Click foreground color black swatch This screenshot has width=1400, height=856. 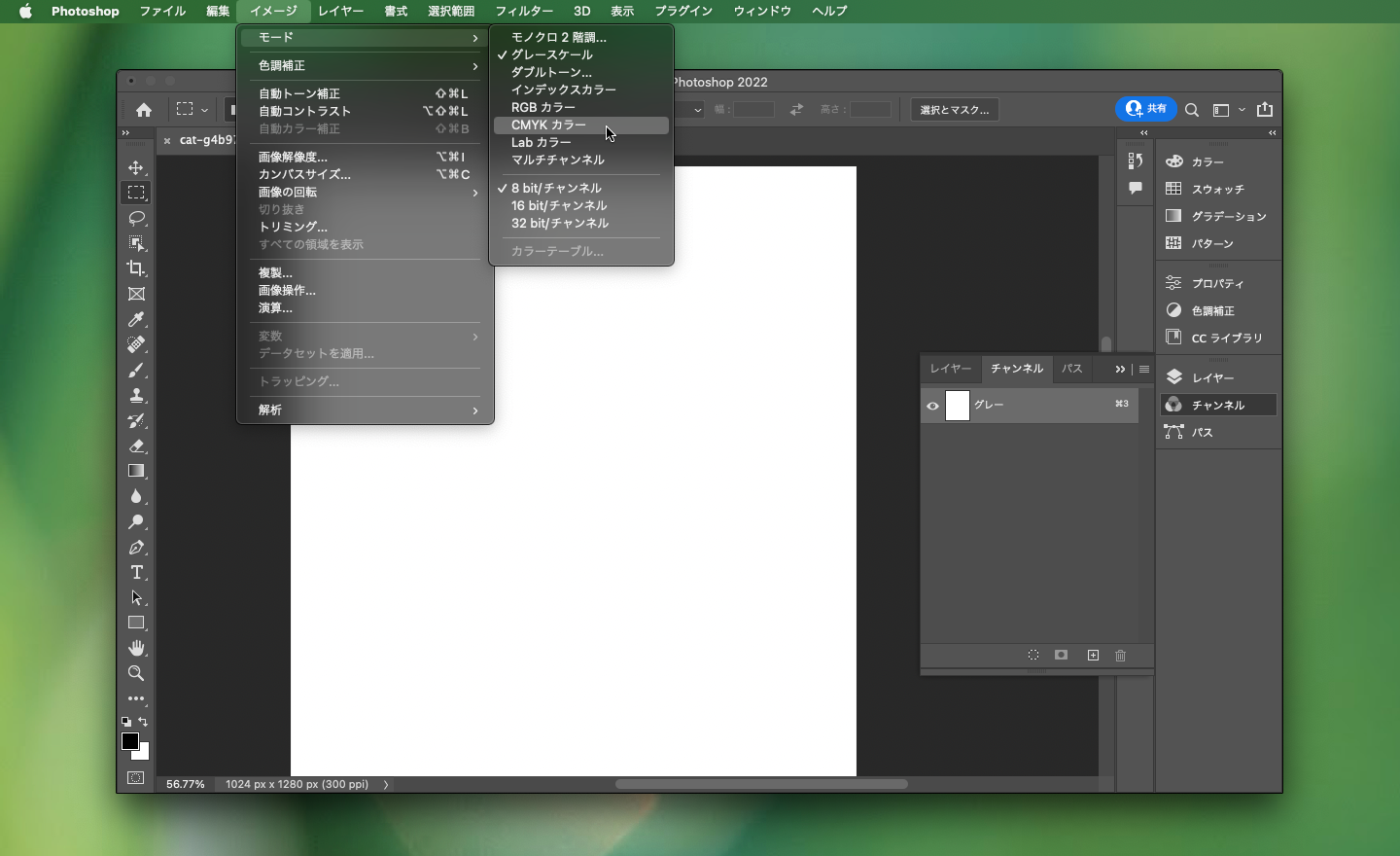pos(129,741)
